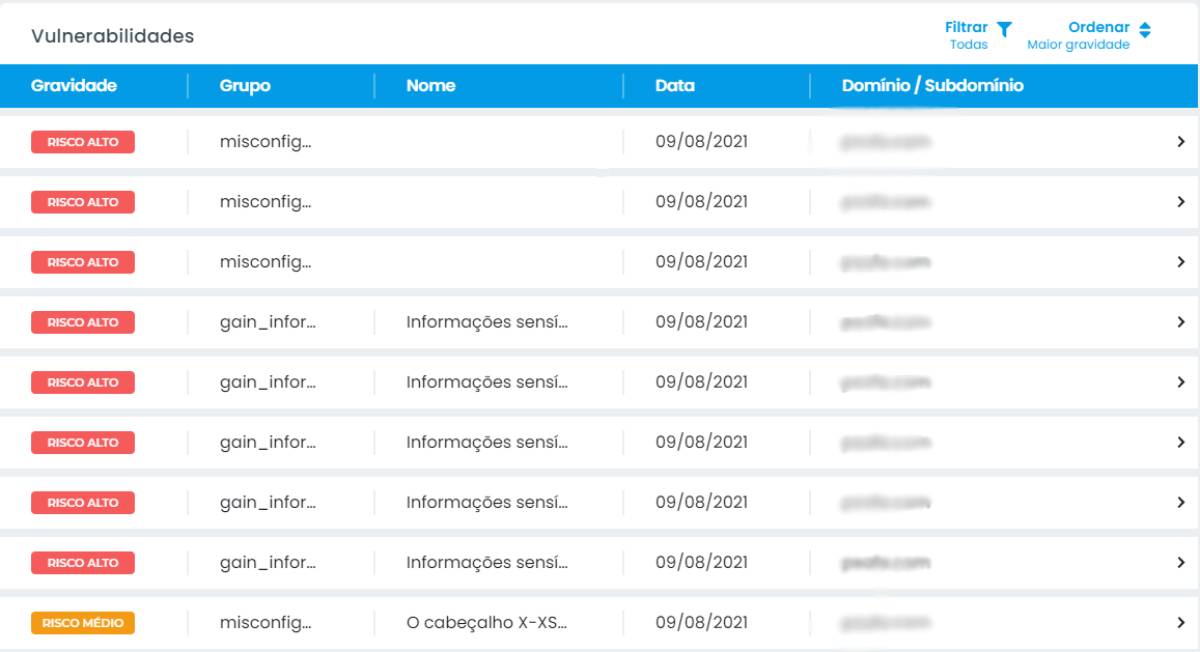The width and height of the screenshot is (1200, 652).
Task: Expand the last RISCO ALTO row's chevron
Action: coord(1181,563)
